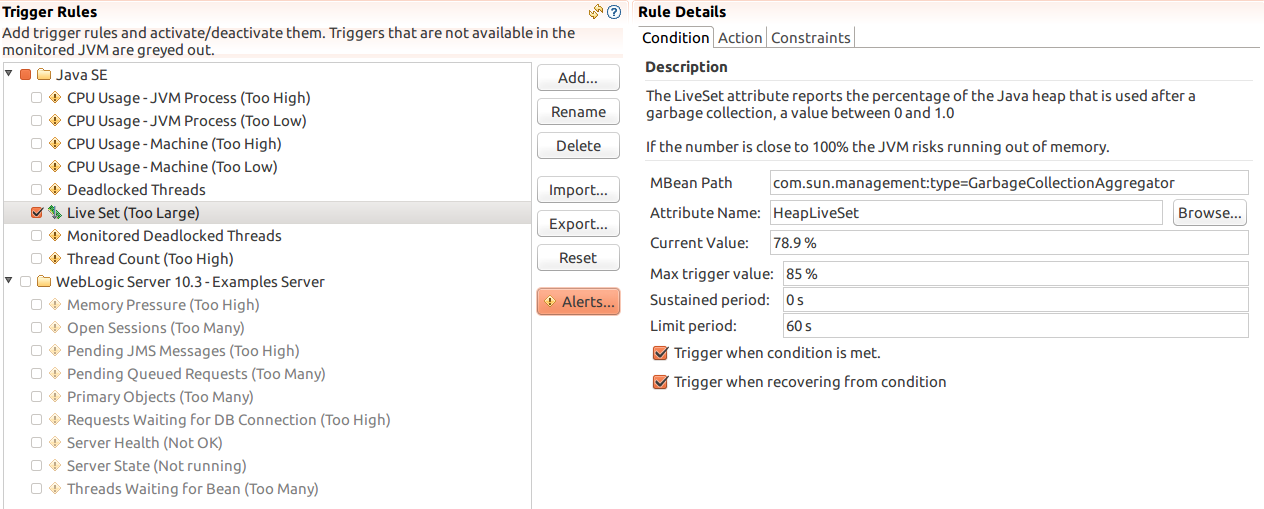Click the Thread Count rule warning icon
Screen dimensions: 1264x509
coord(55,259)
